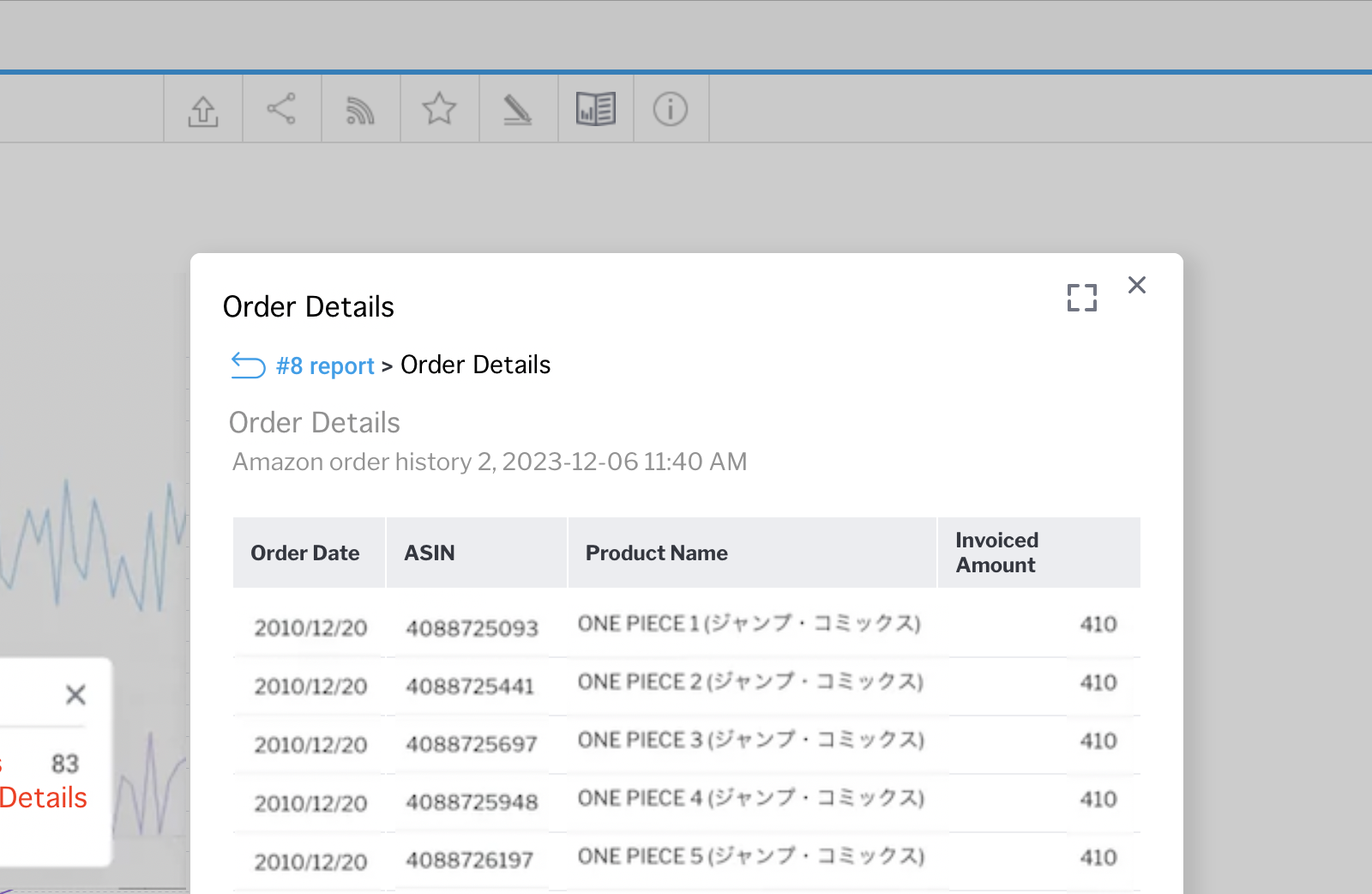The image size is (1372, 894).
Task: Click the ONE PIECE 4 product name
Action: tap(751, 799)
